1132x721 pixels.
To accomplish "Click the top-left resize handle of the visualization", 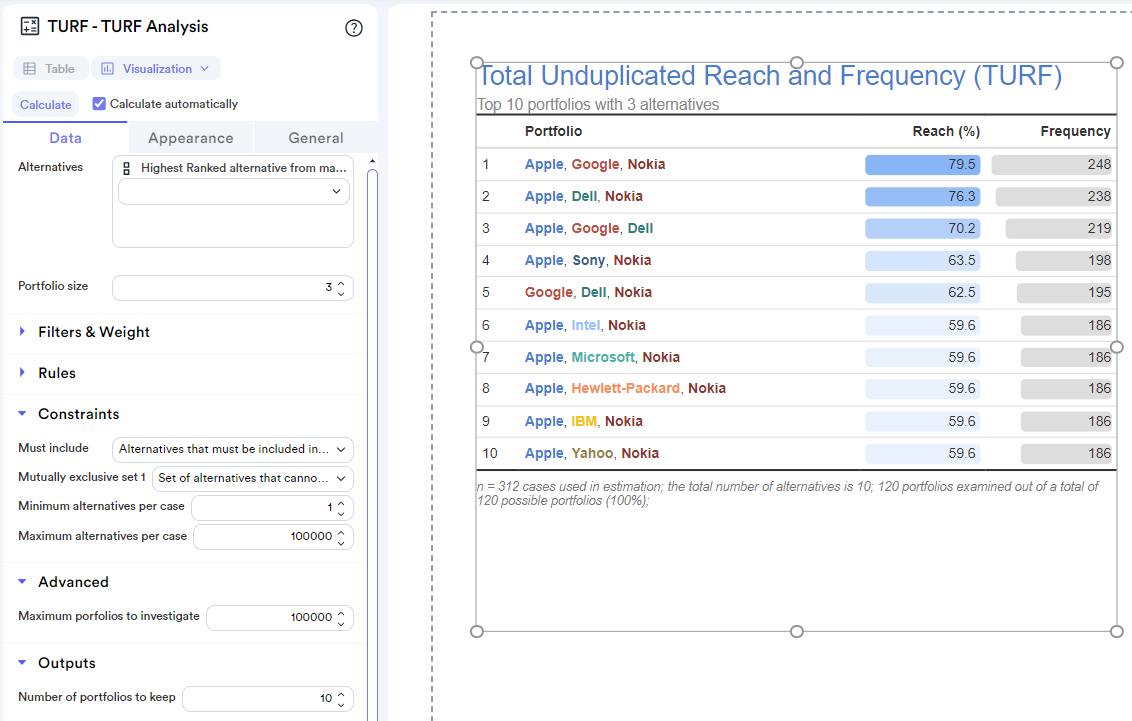I will click(476, 63).
